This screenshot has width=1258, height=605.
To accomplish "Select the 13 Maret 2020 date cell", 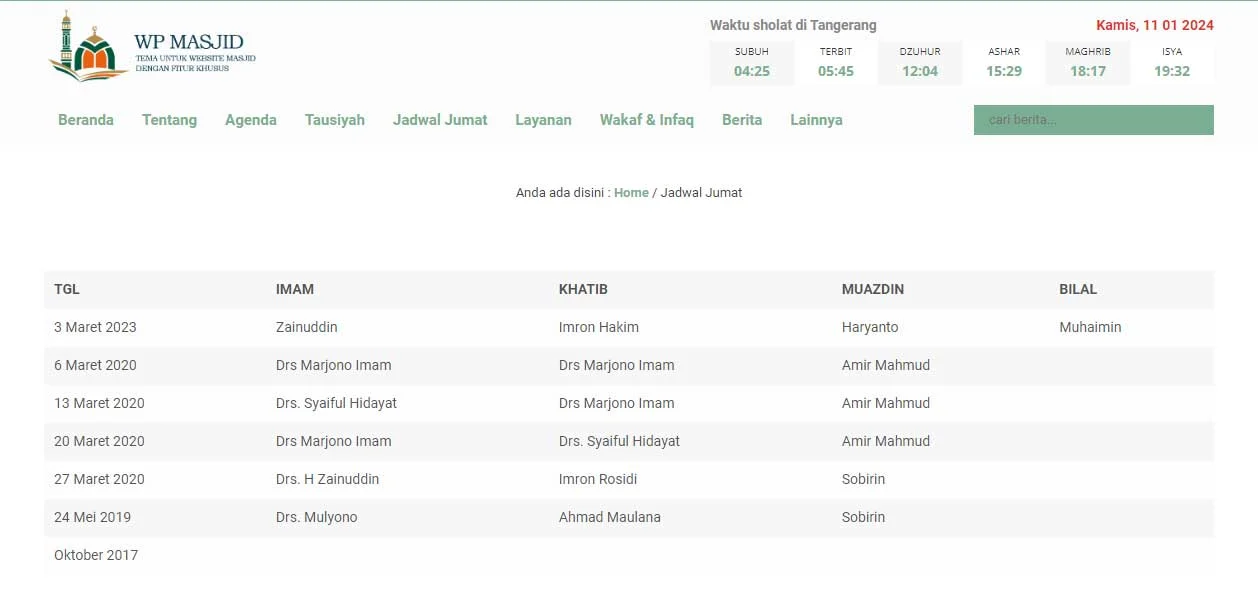I will (99, 403).
